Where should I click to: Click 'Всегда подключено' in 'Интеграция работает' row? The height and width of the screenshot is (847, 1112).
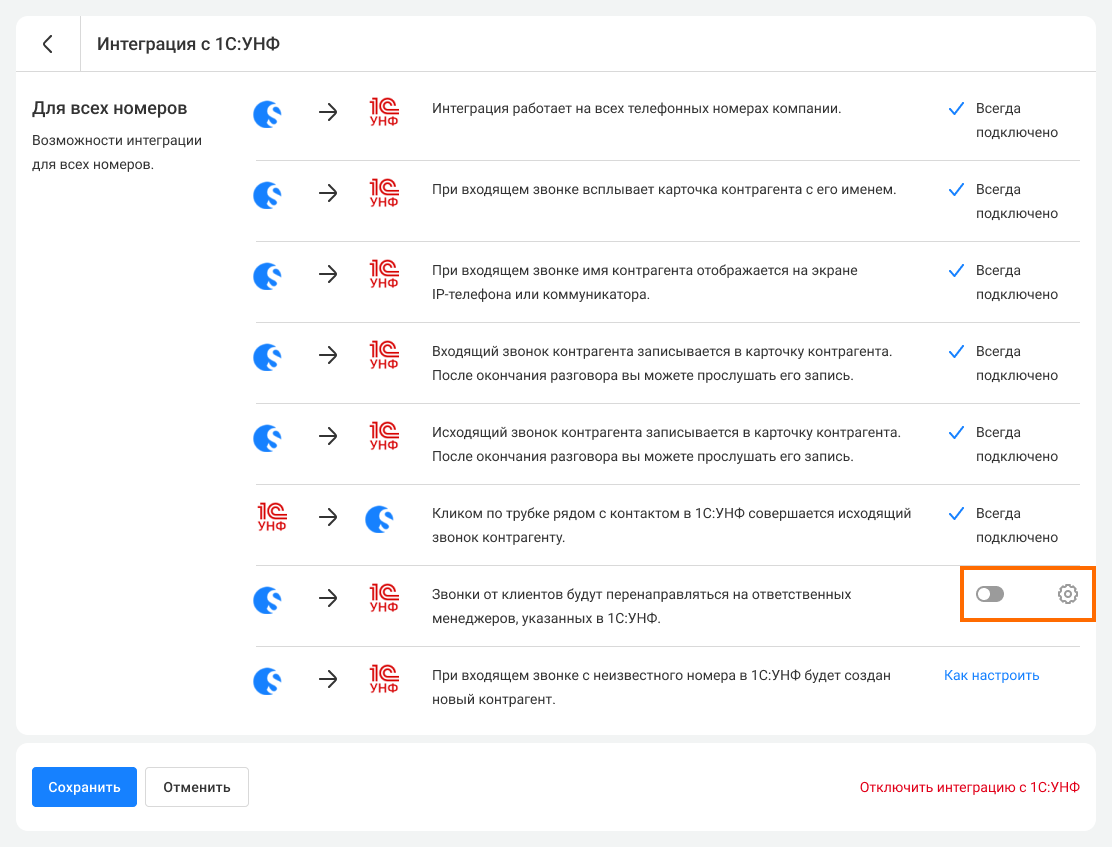(1017, 121)
